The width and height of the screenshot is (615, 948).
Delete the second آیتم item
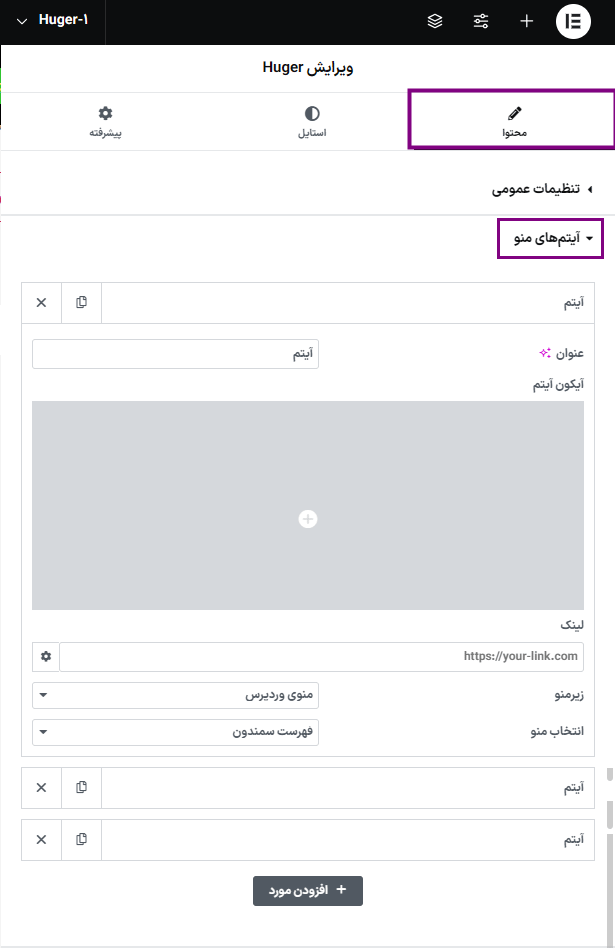coord(41,787)
